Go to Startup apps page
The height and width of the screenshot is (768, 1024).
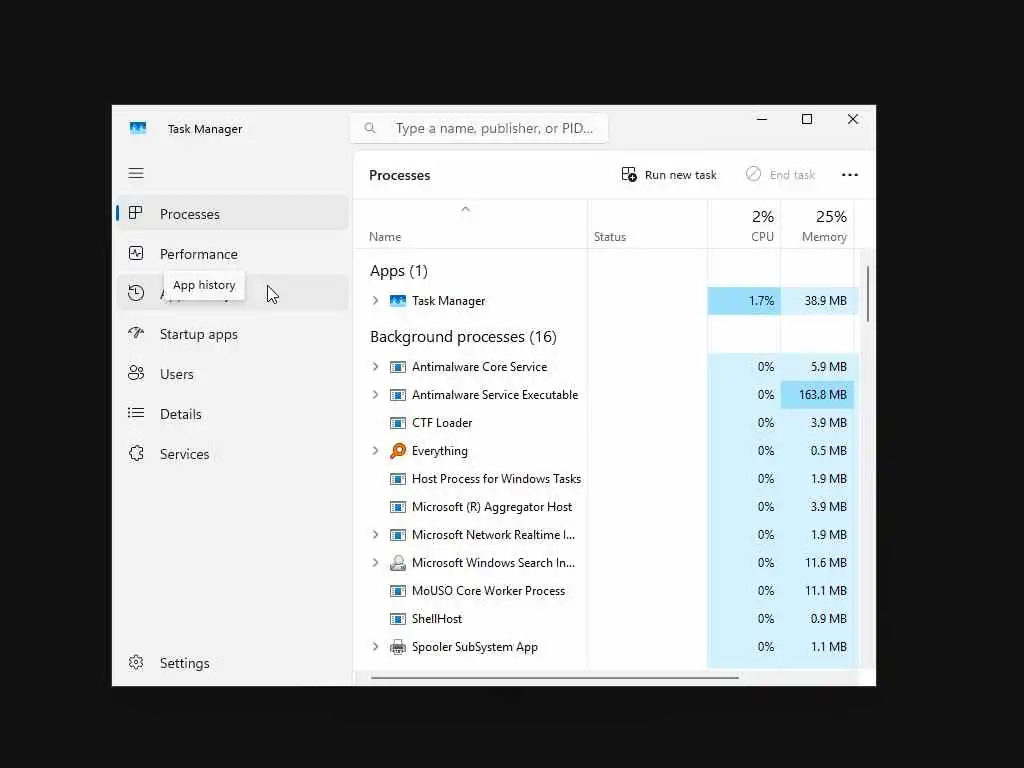pos(233,334)
